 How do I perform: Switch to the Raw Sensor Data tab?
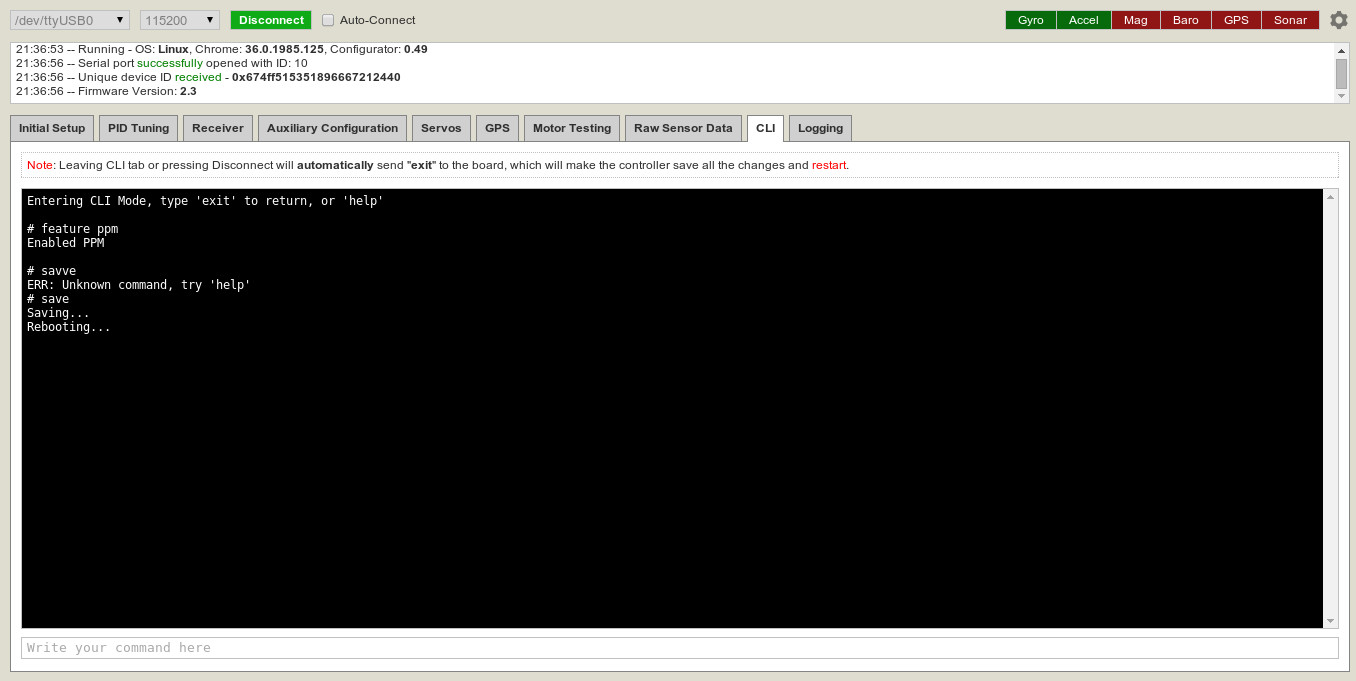(683, 128)
